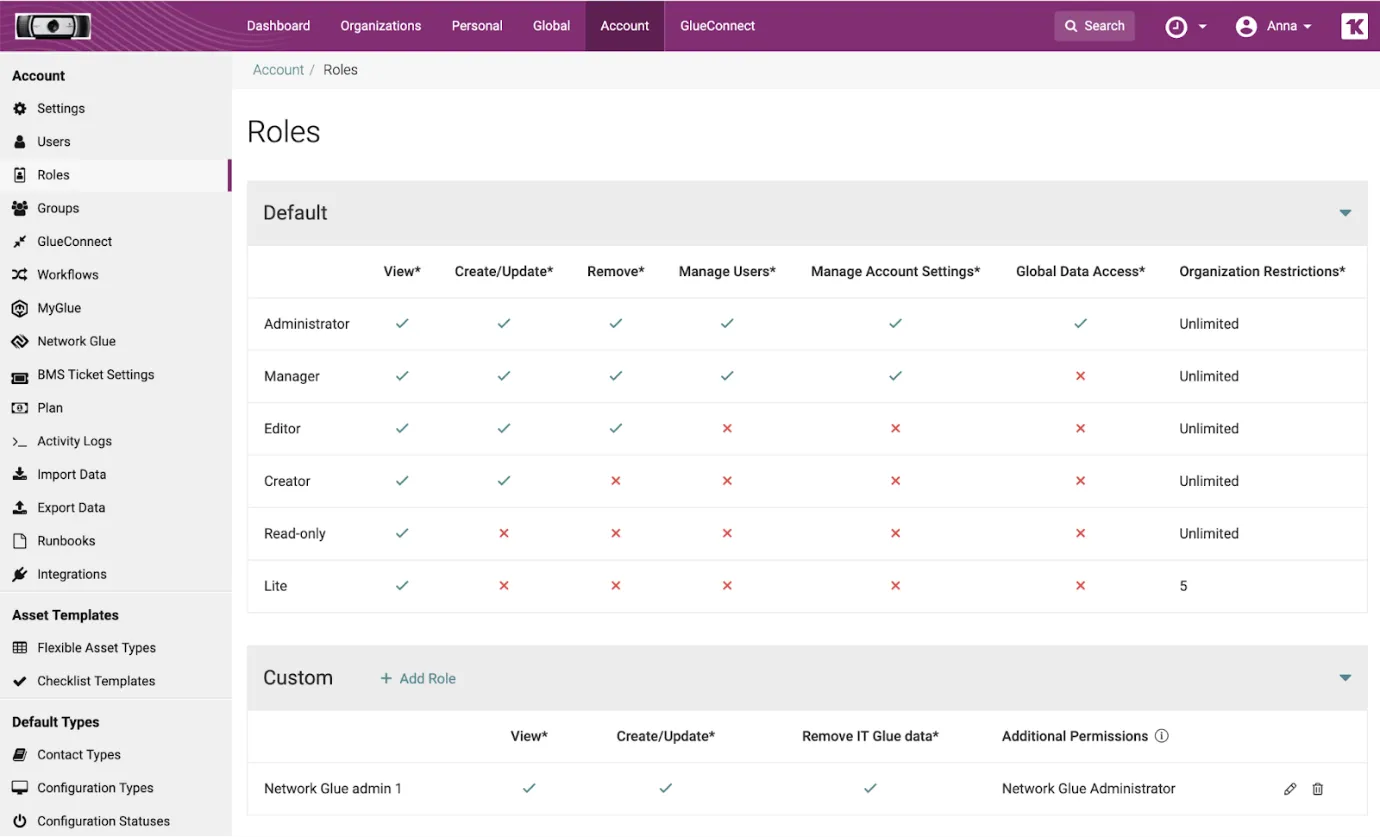Click the Kaseya K logo icon
Image resolution: width=1380 pixels, height=837 pixels.
[1354, 26]
